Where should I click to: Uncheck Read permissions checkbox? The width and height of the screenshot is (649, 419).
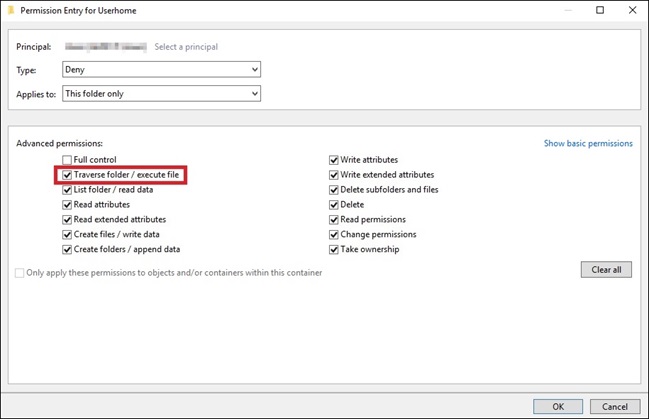(334, 219)
